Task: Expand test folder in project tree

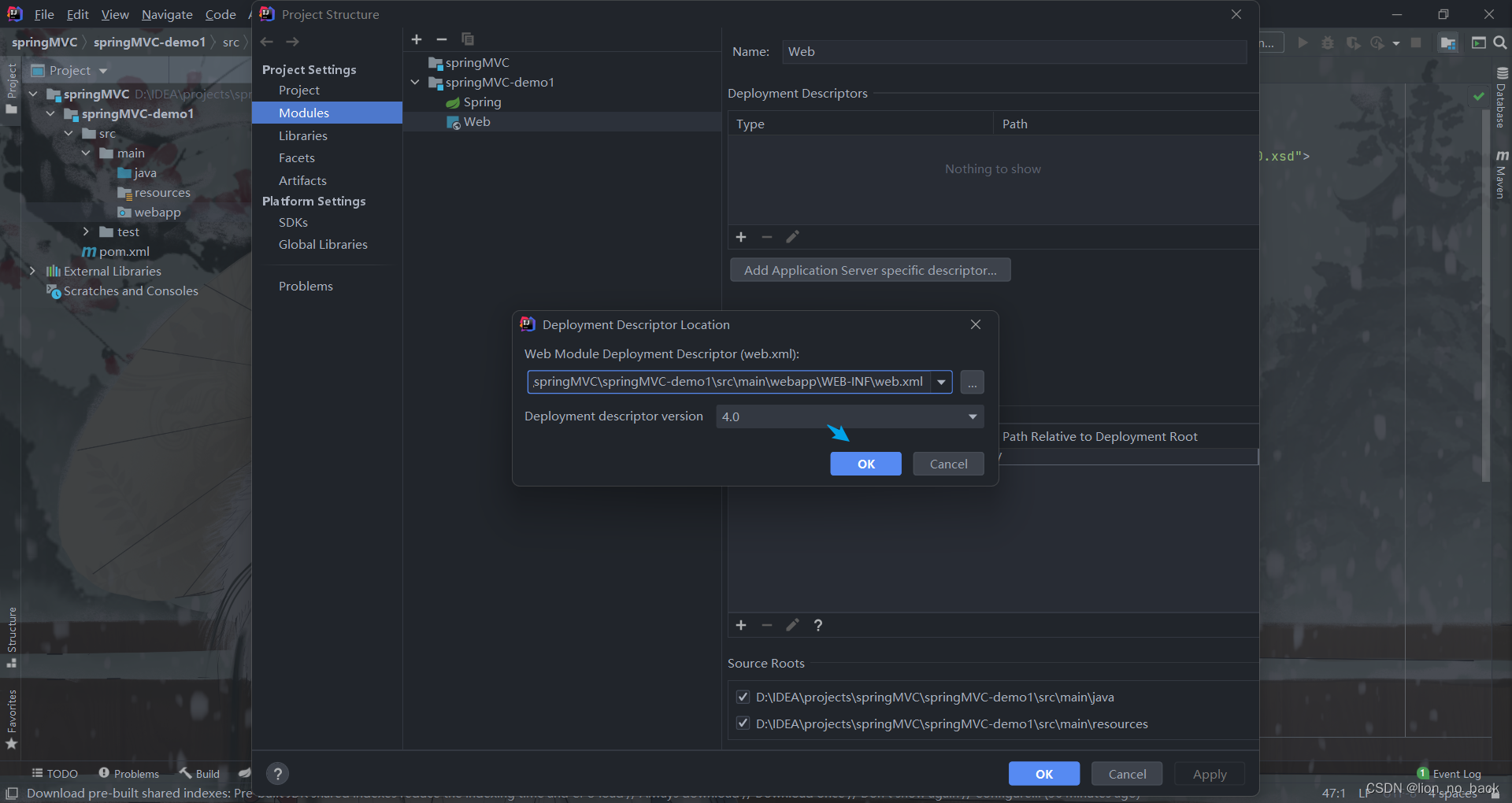Action: click(x=87, y=231)
